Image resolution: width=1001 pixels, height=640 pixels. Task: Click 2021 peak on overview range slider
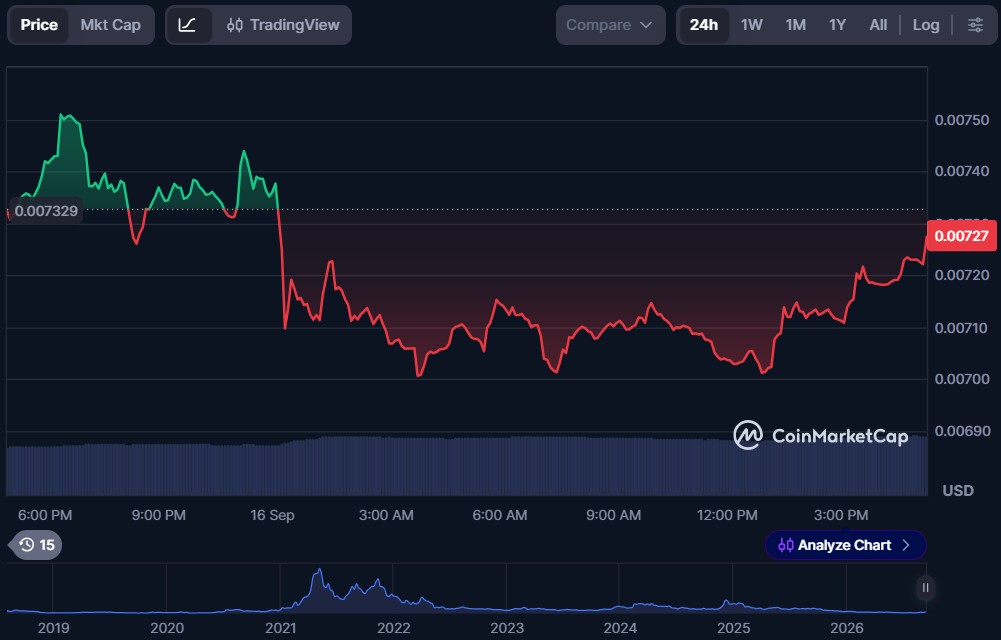coord(319,574)
